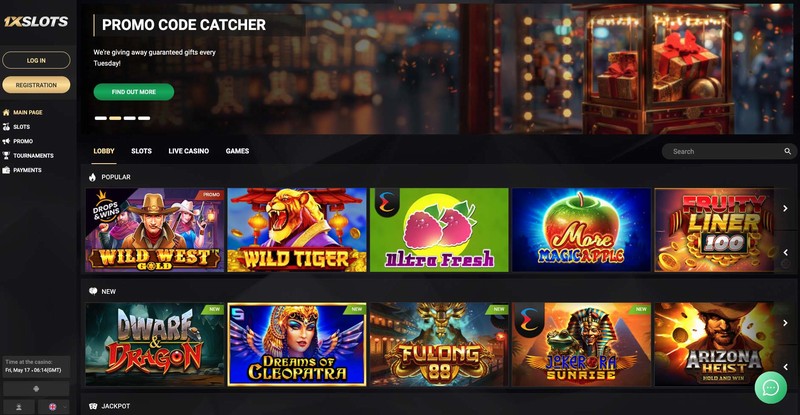Image resolution: width=800 pixels, height=415 pixels.
Task: Click the user profile icon in sidebar
Action: click(x=19, y=407)
